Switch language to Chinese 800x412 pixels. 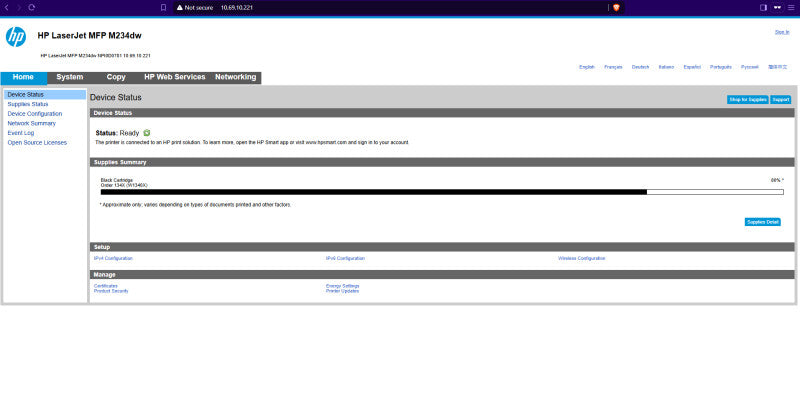[778, 67]
